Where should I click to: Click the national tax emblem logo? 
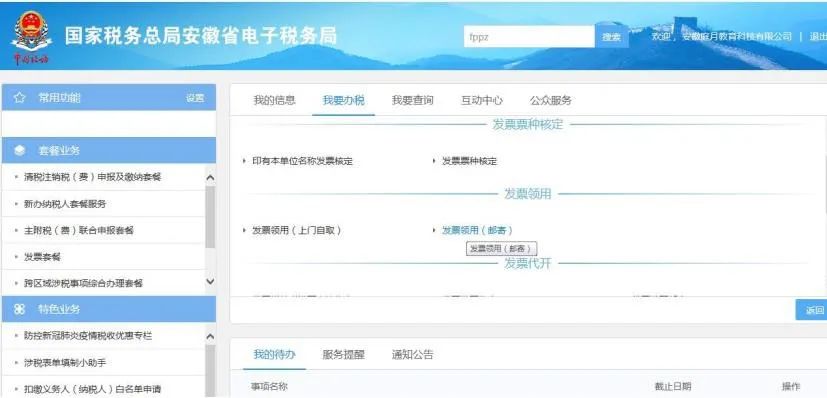coord(32,37)
